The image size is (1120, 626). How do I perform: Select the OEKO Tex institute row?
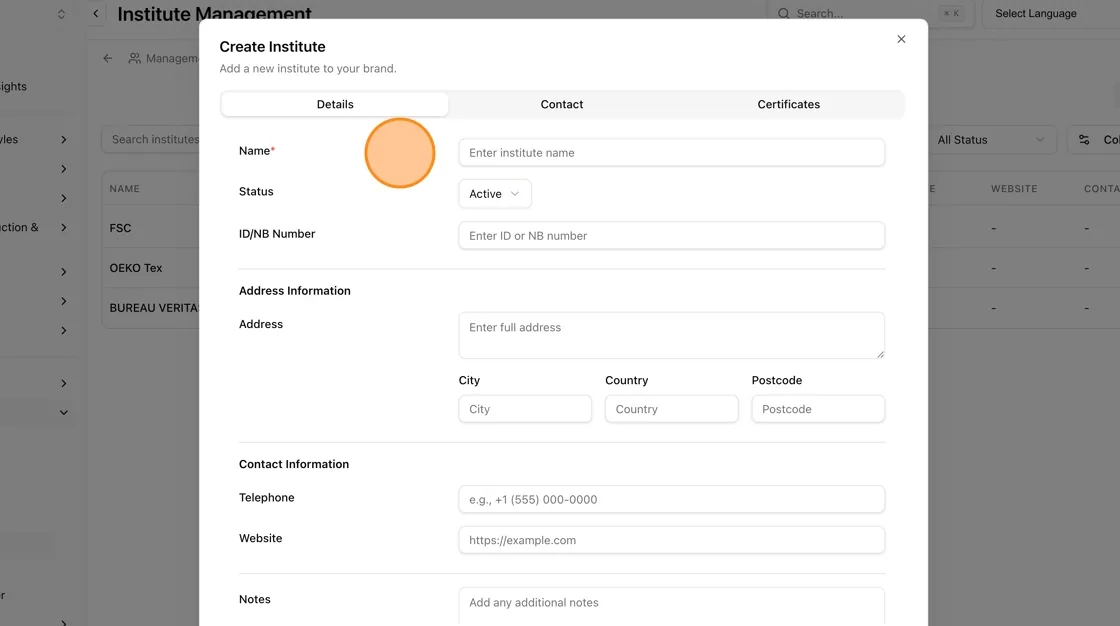point(151,268)
